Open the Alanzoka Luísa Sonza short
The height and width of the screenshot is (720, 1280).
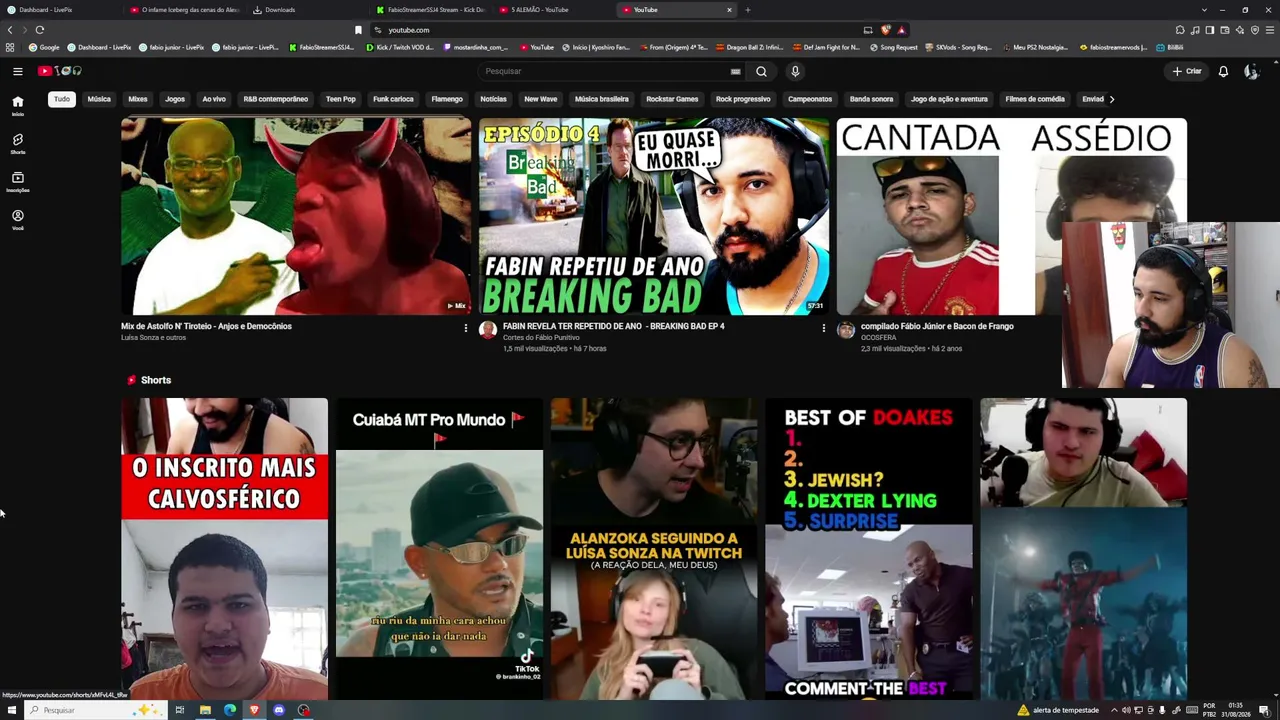tap(654, 549)
